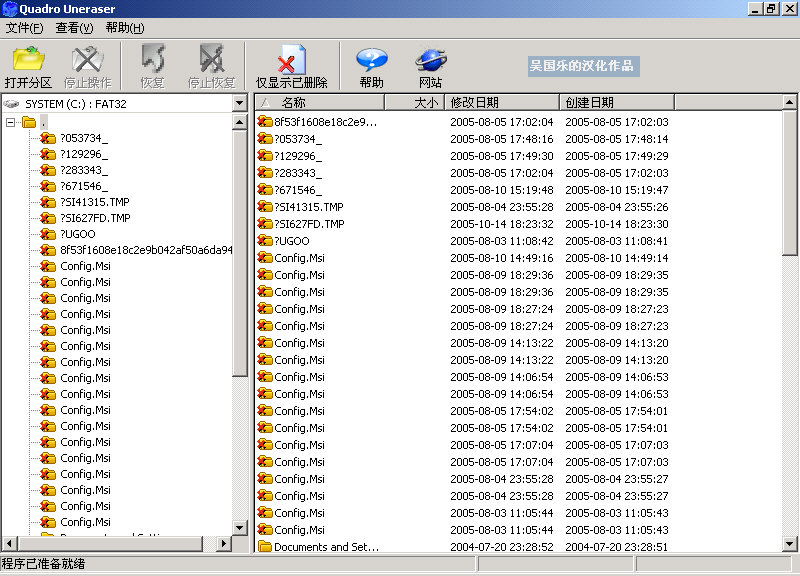Select ?129296_ name in the file list
The width and height of the screenshot is (800, 576).
pyautogui.click(x=298, y=156)
